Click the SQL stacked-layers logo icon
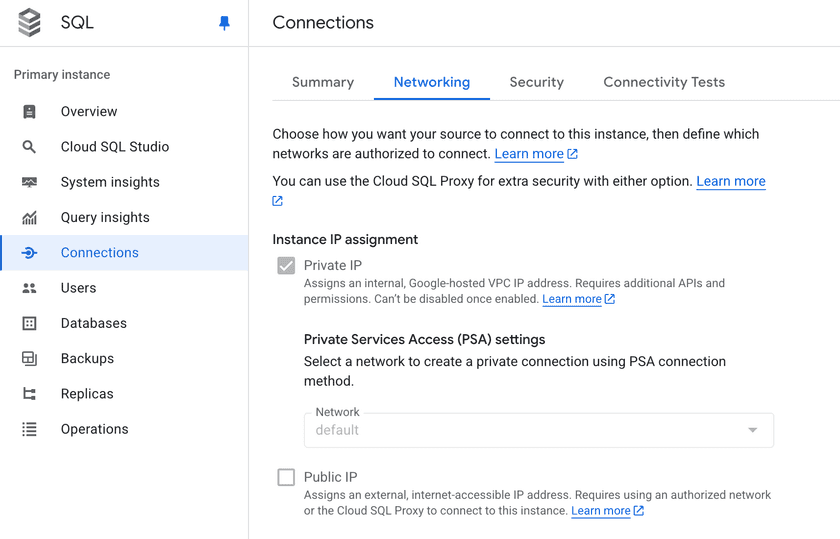This screenshot has width=840, height=539. pos(29,23)
